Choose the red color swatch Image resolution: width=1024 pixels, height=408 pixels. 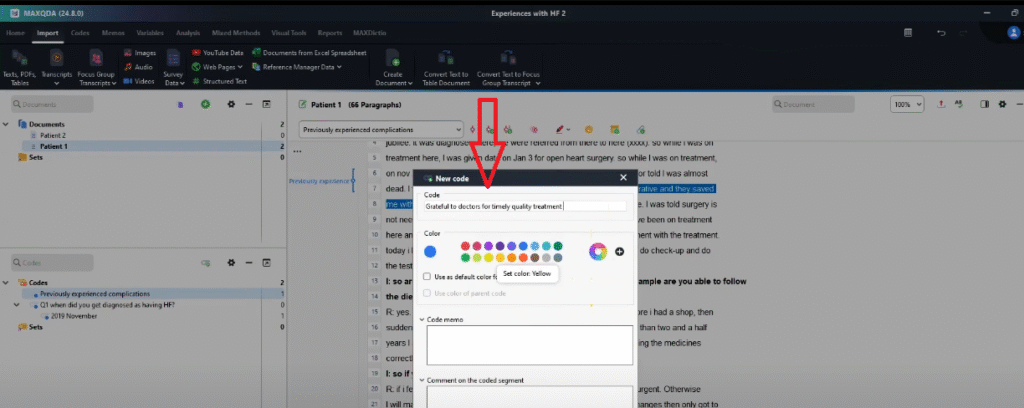coord(465,246)
